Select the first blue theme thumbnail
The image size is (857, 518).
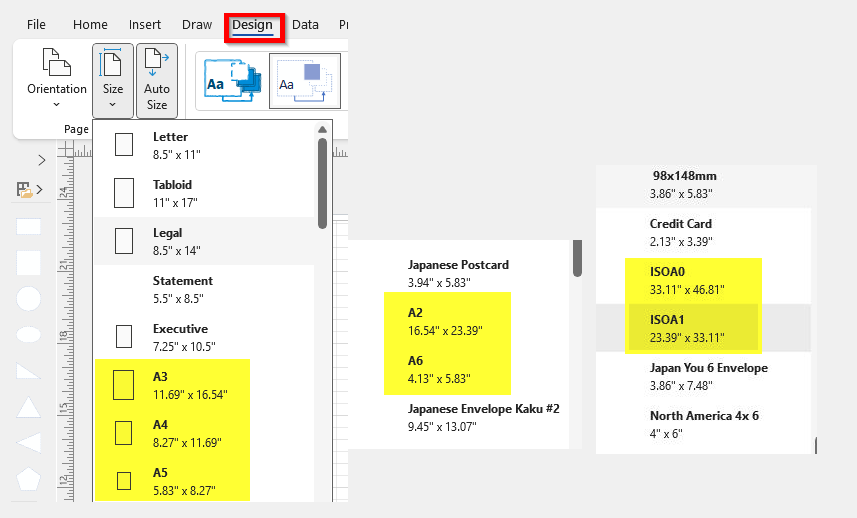[x=232, y=81]
